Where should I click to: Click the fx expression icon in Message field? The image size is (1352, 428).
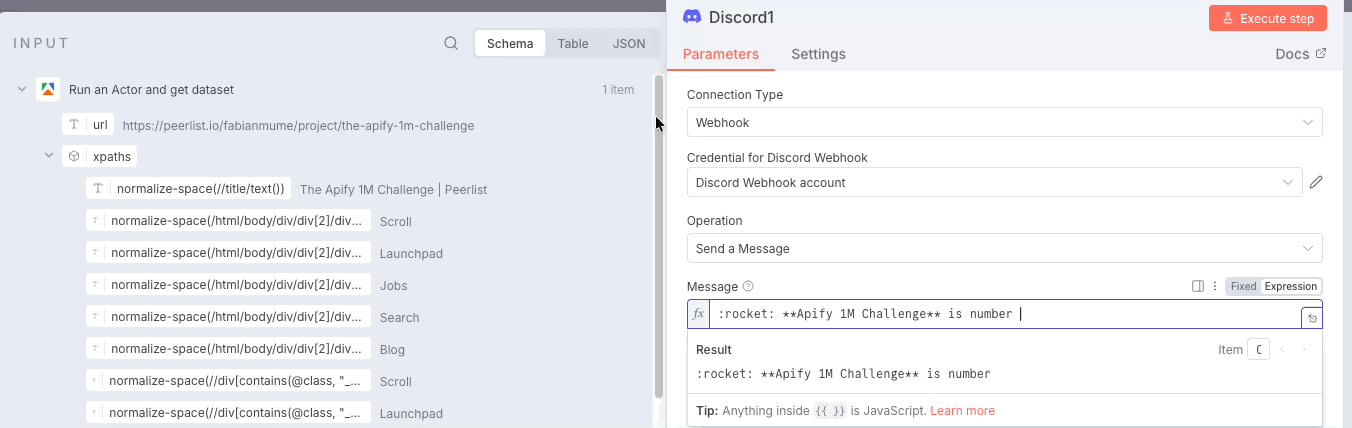699,314
